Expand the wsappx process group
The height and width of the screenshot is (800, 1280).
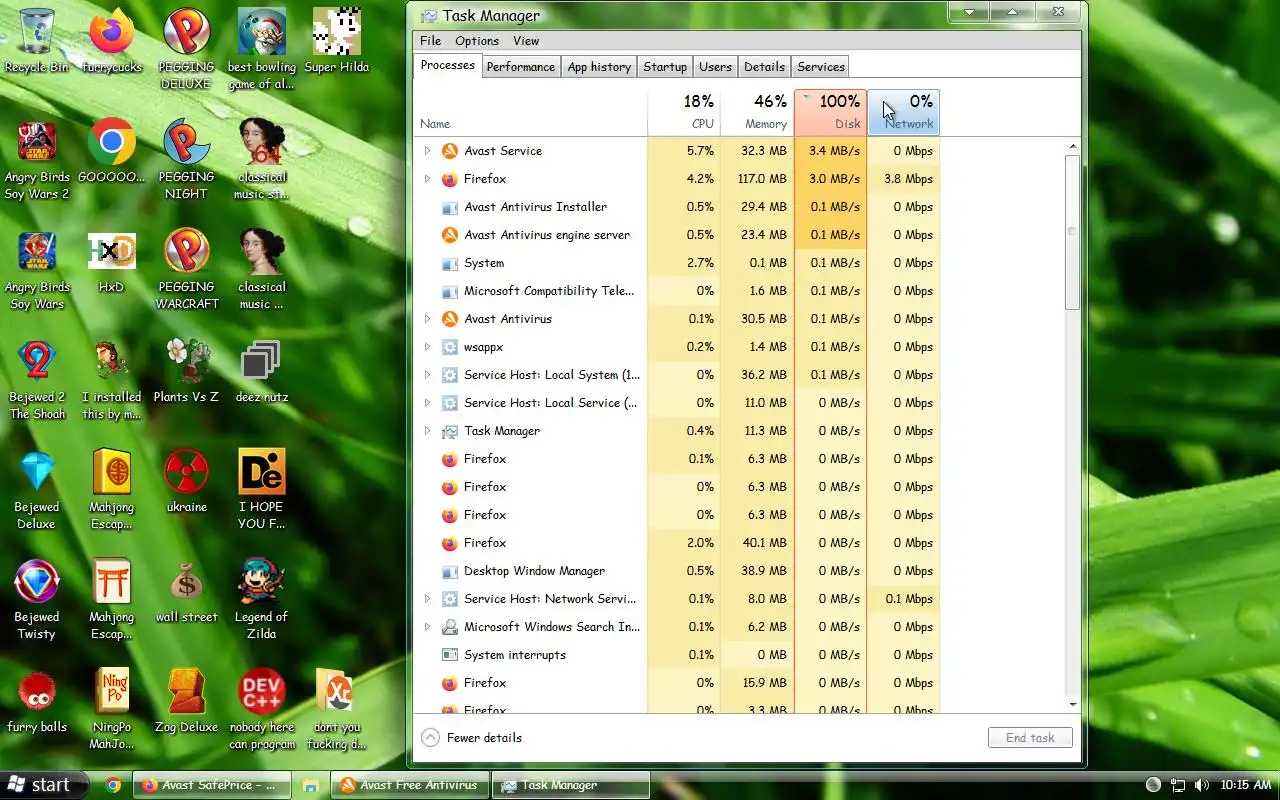[x=427, y=347]
